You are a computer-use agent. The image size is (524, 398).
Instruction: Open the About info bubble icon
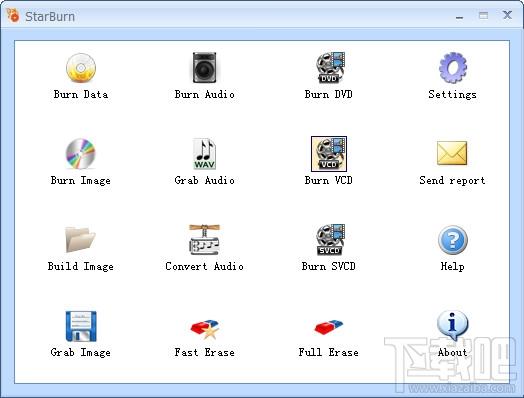click(452, 325)
